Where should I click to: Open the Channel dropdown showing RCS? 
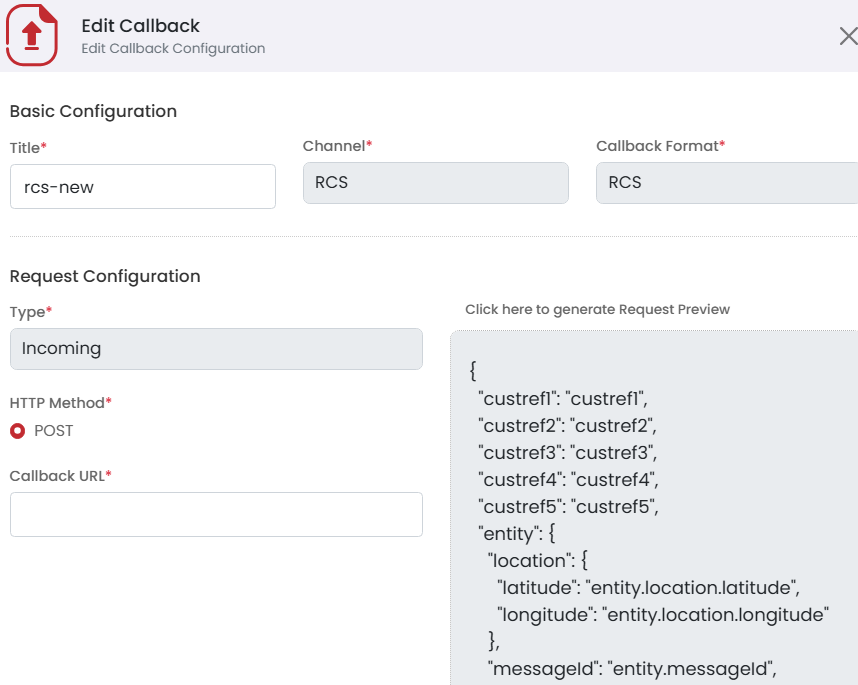tap(436, 183)
